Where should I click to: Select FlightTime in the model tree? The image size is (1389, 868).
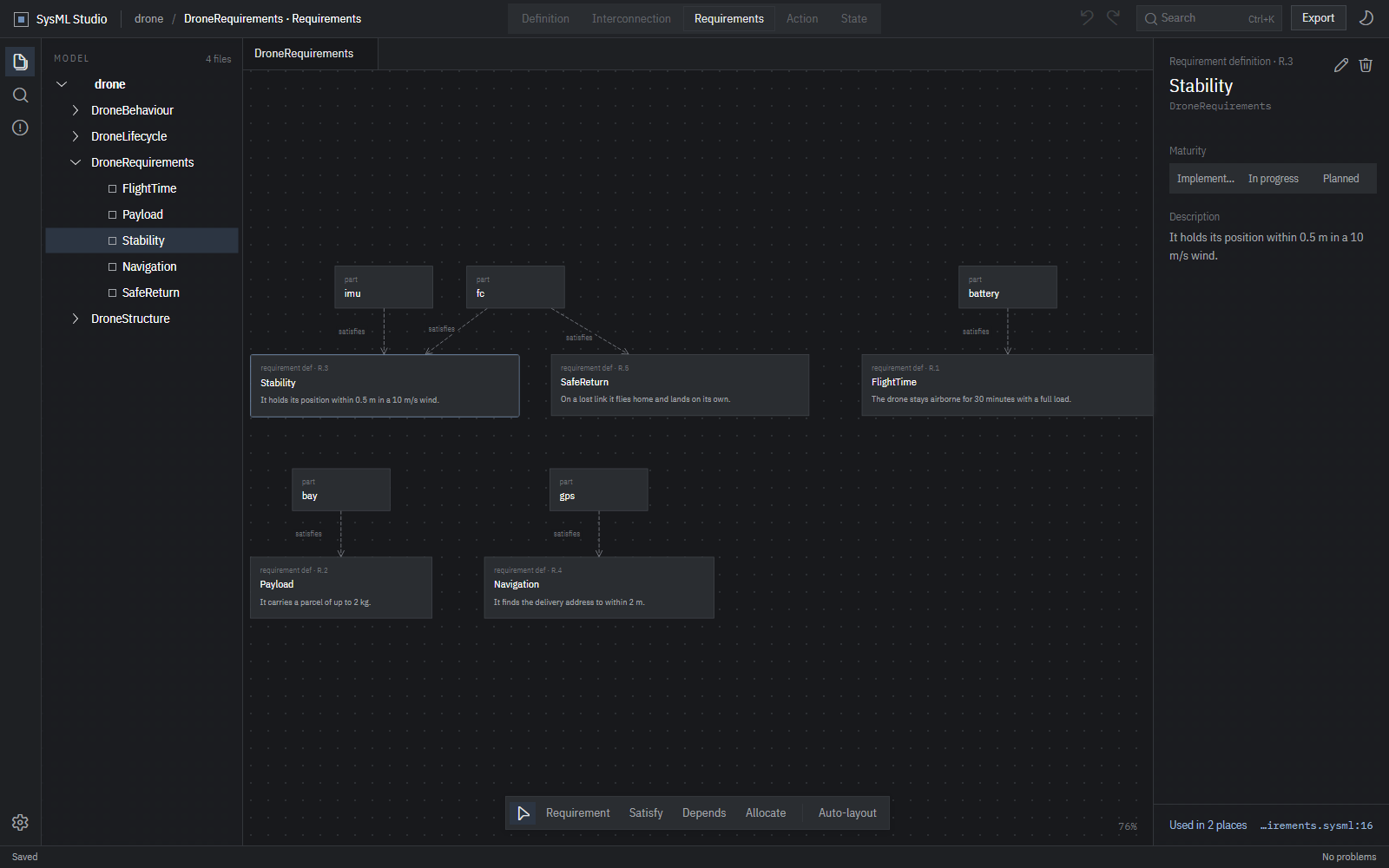coord(142,188)
